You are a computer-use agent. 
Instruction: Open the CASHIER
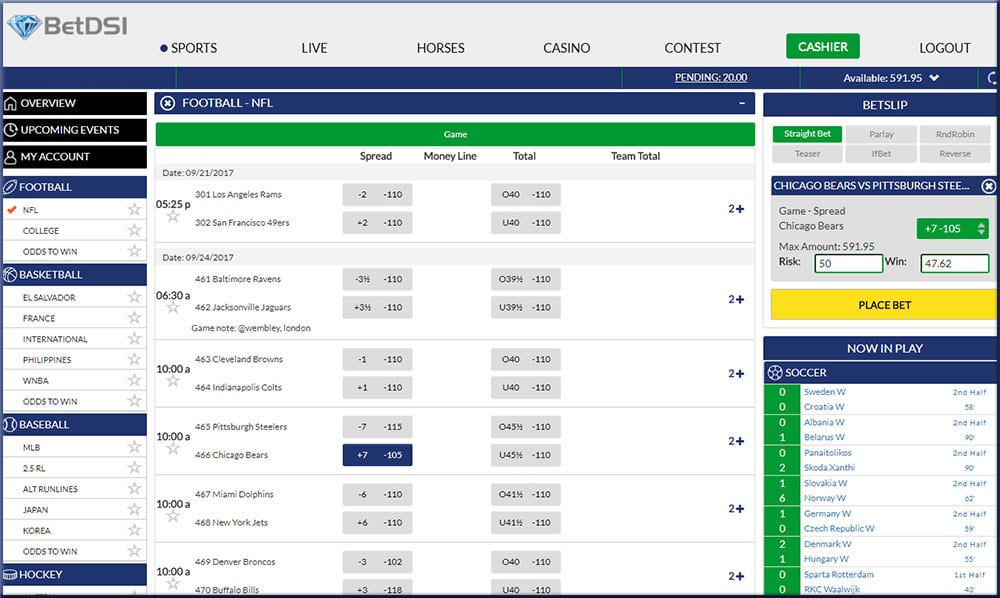[x=823, y=47]
